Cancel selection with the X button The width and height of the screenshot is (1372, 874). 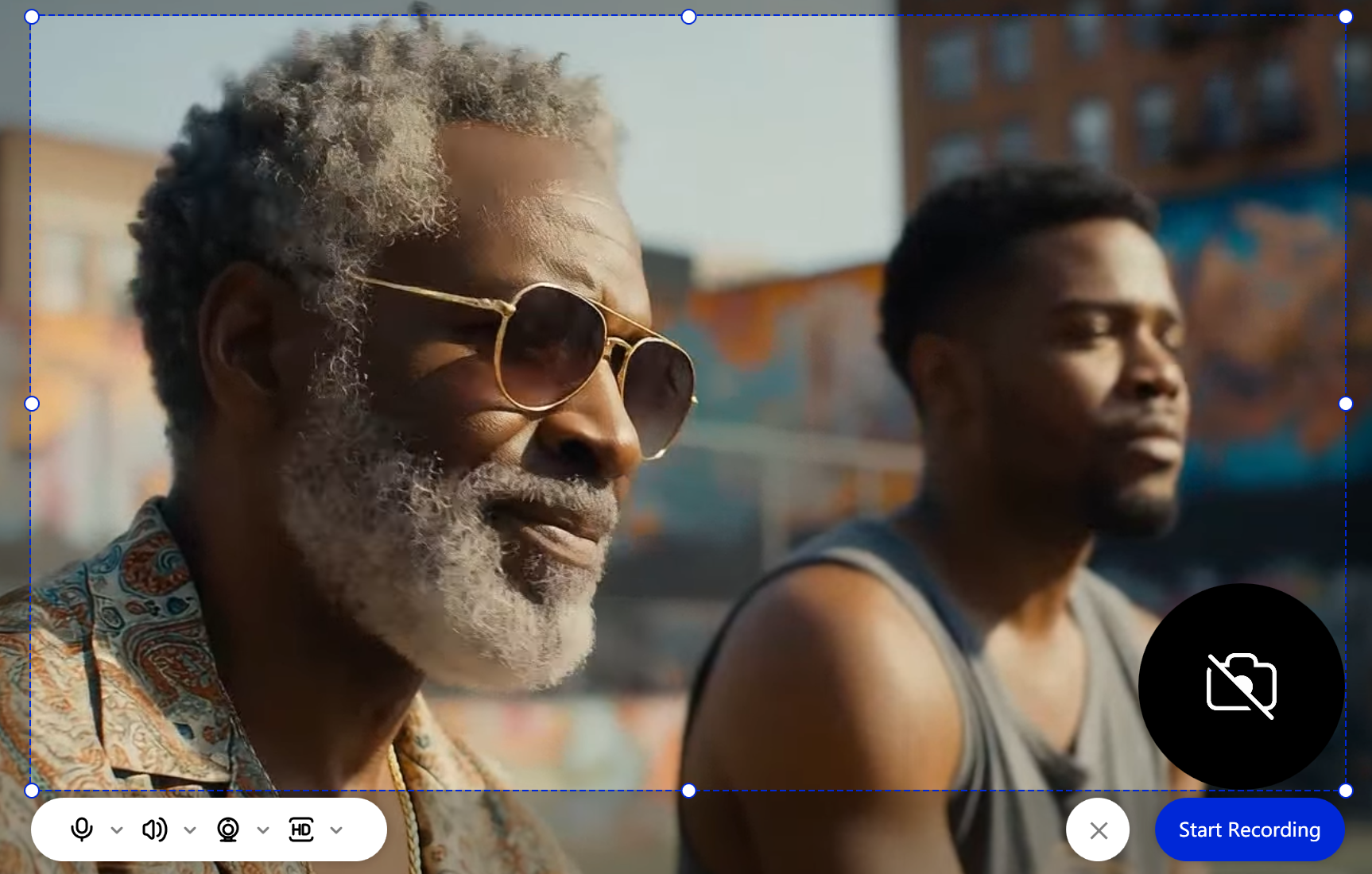click(1099, 830)
